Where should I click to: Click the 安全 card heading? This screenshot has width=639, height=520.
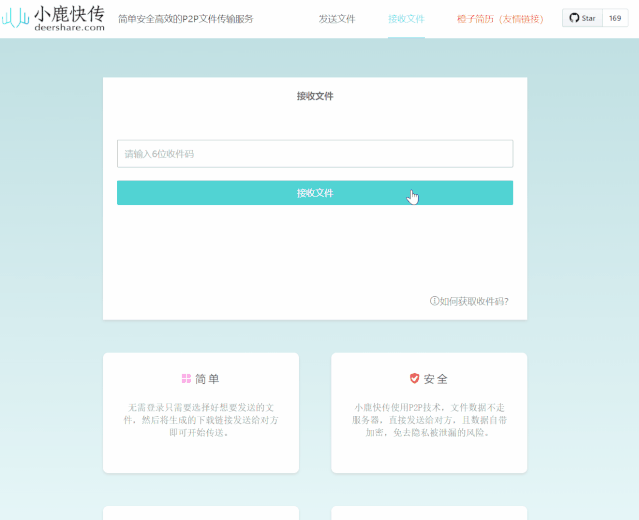[436, 379]
